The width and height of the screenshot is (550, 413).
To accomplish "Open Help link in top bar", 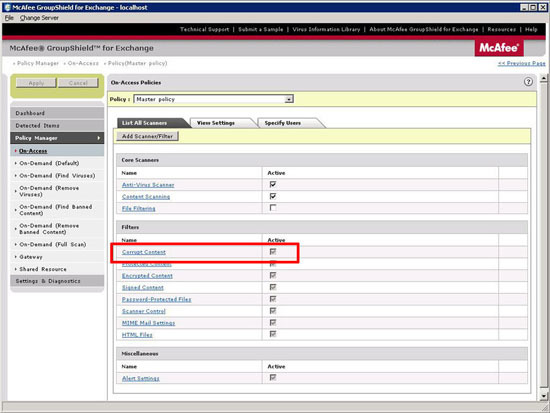I will (531, 29).
